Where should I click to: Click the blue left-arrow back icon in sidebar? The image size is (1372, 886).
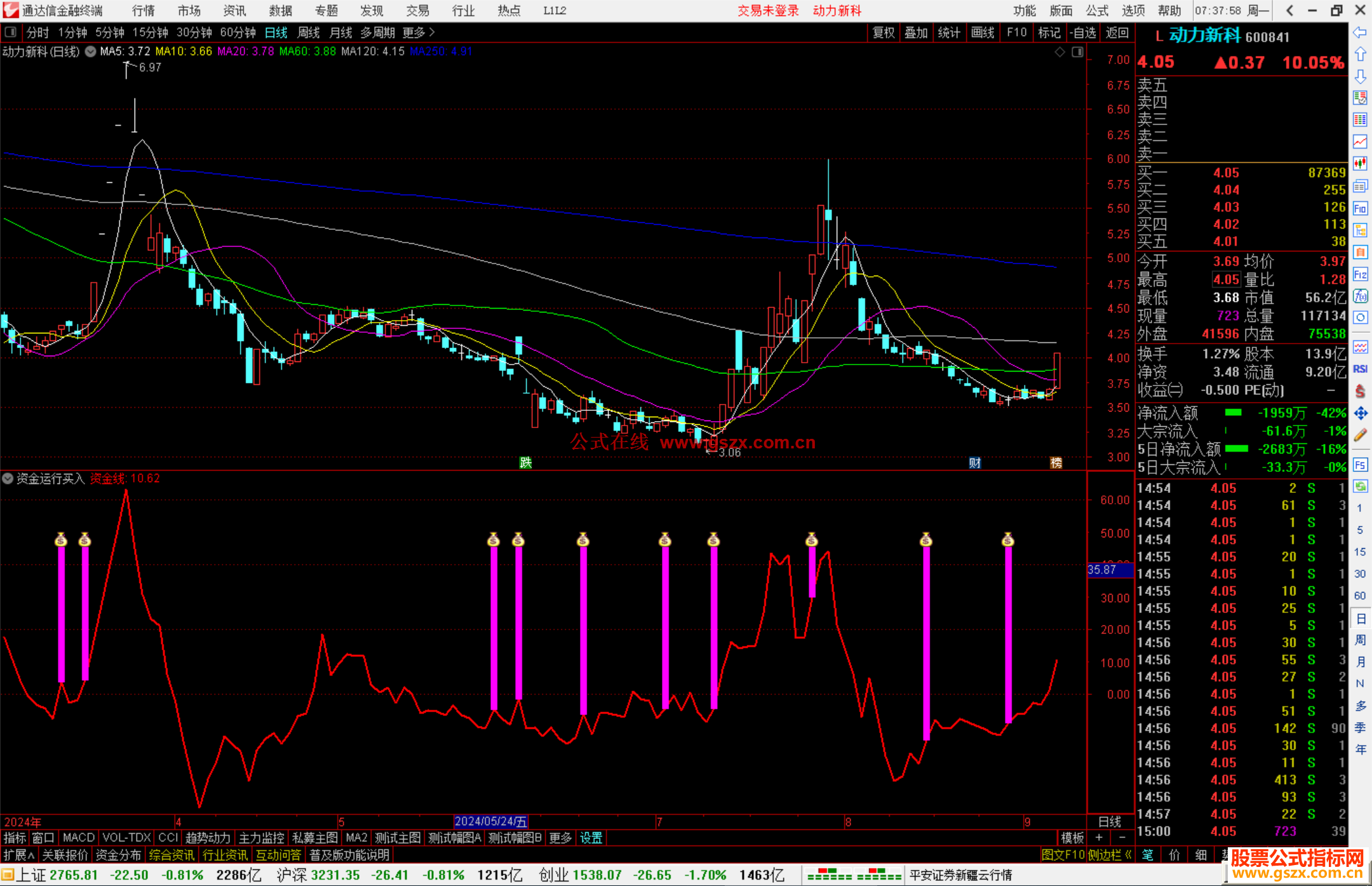(1360, 32)
